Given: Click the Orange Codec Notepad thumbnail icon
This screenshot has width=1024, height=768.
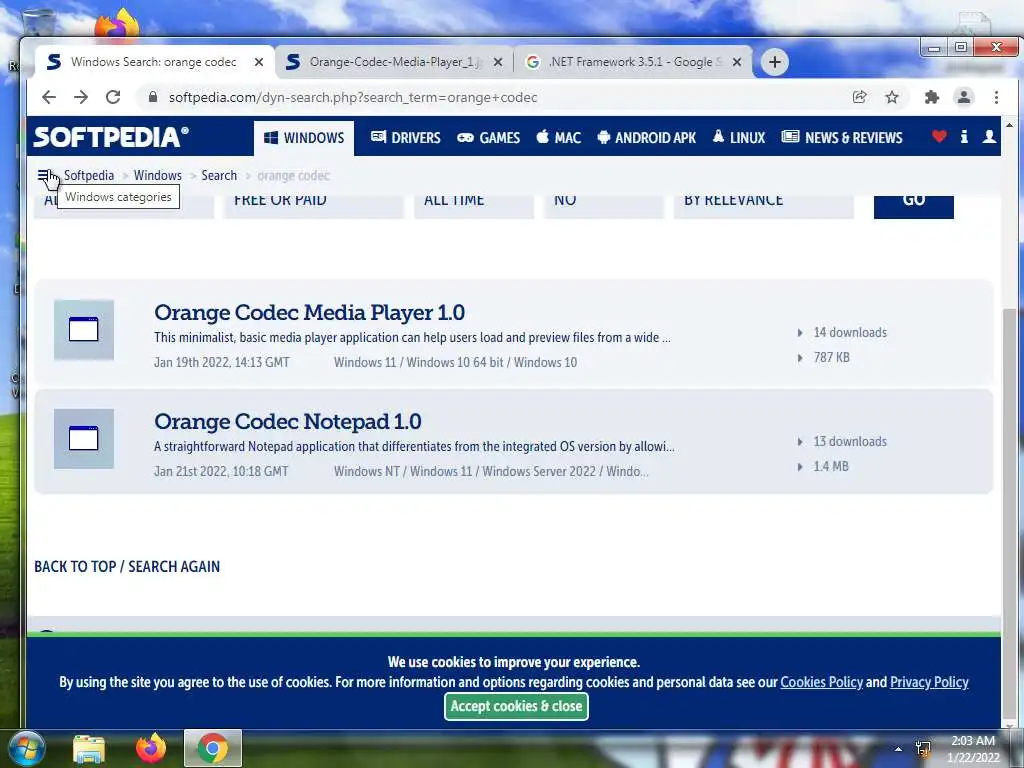Looking at the screenshot, I should point(84,439).
